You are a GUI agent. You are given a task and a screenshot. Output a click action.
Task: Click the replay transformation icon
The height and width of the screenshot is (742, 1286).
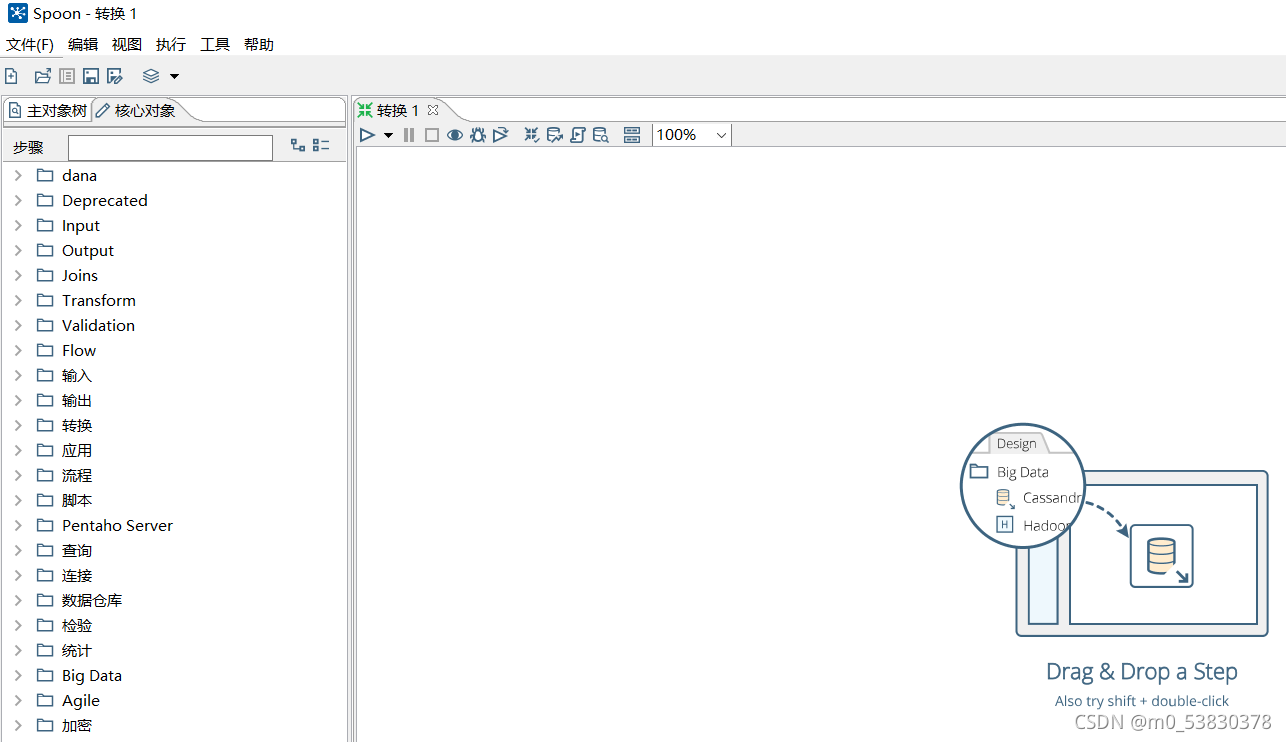pyautogui.click(x=501, y=135)
